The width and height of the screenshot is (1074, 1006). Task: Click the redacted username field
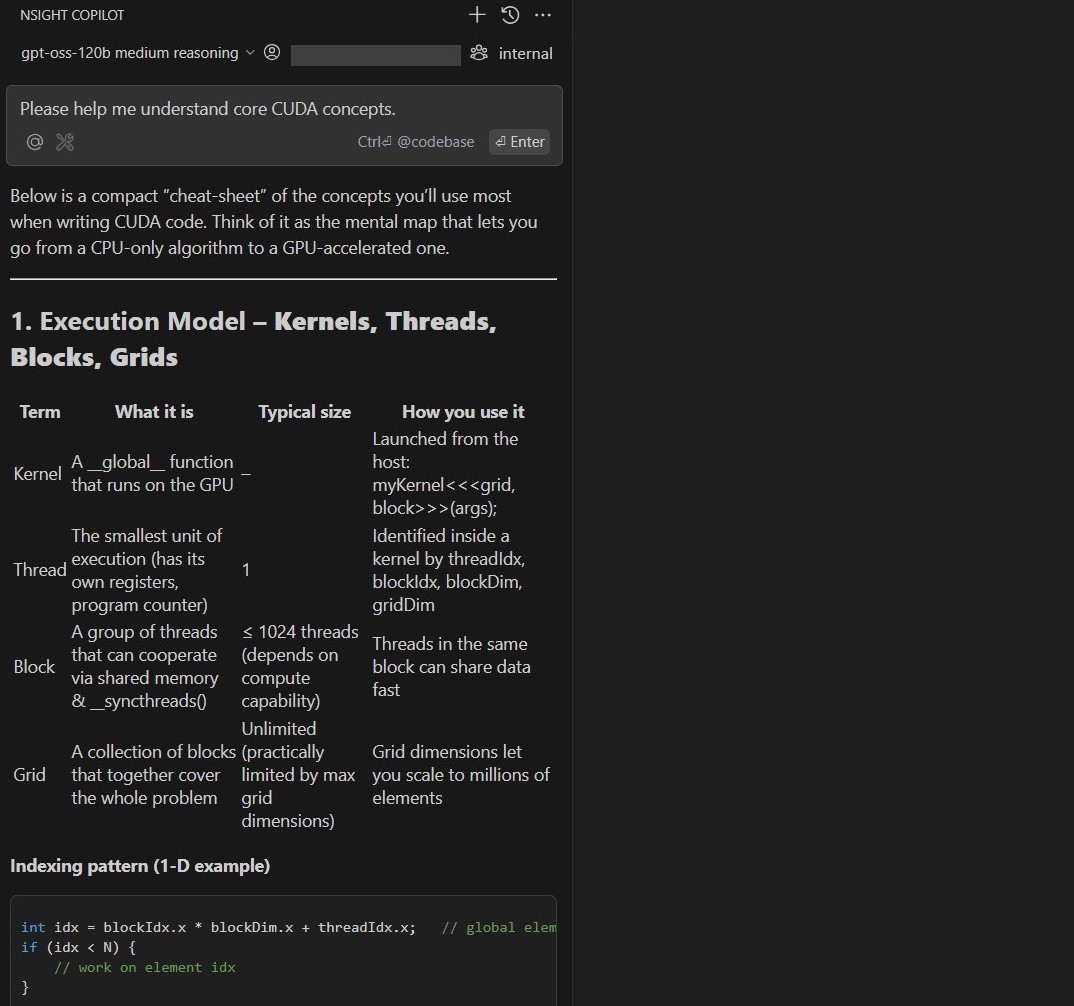[375, 54]
